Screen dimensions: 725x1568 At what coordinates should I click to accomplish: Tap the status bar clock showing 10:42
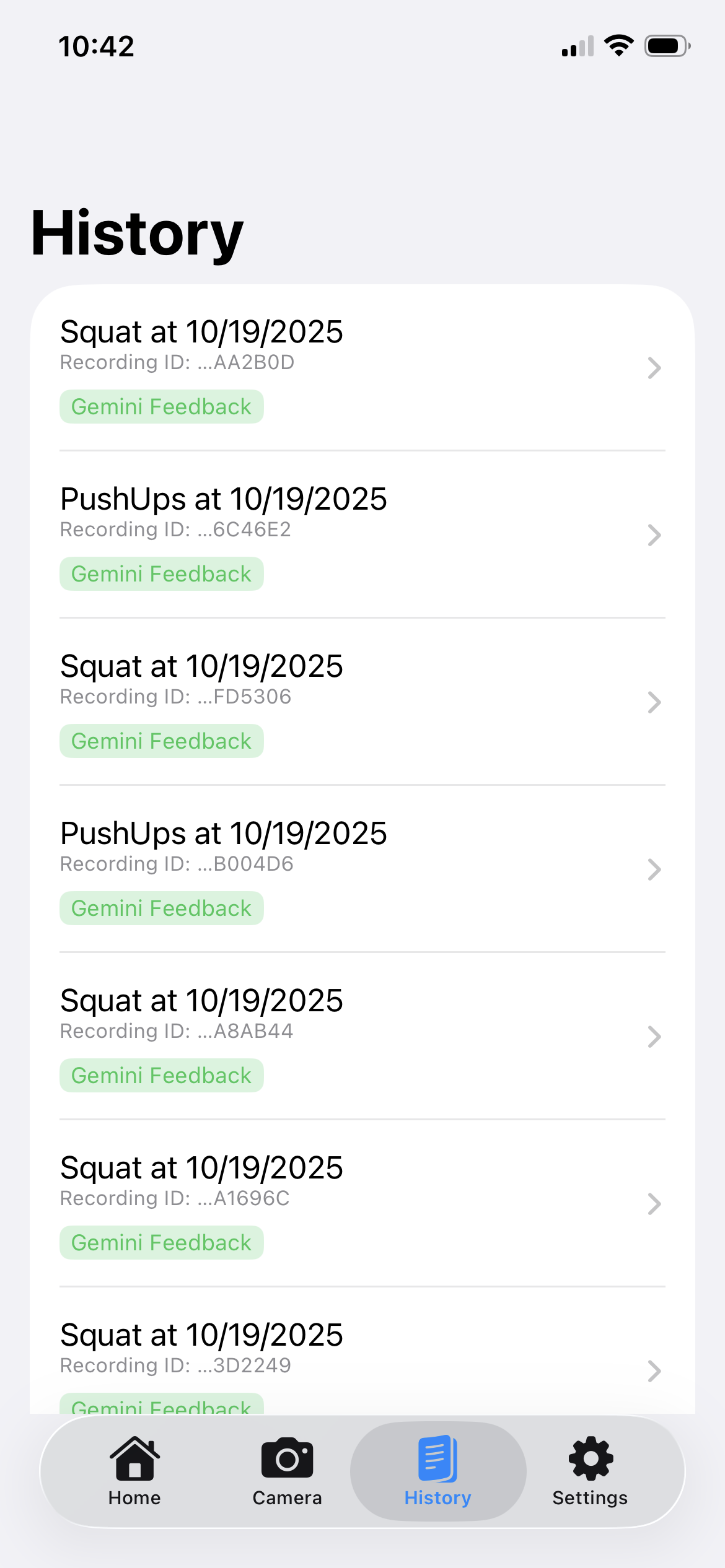[97, 46]
